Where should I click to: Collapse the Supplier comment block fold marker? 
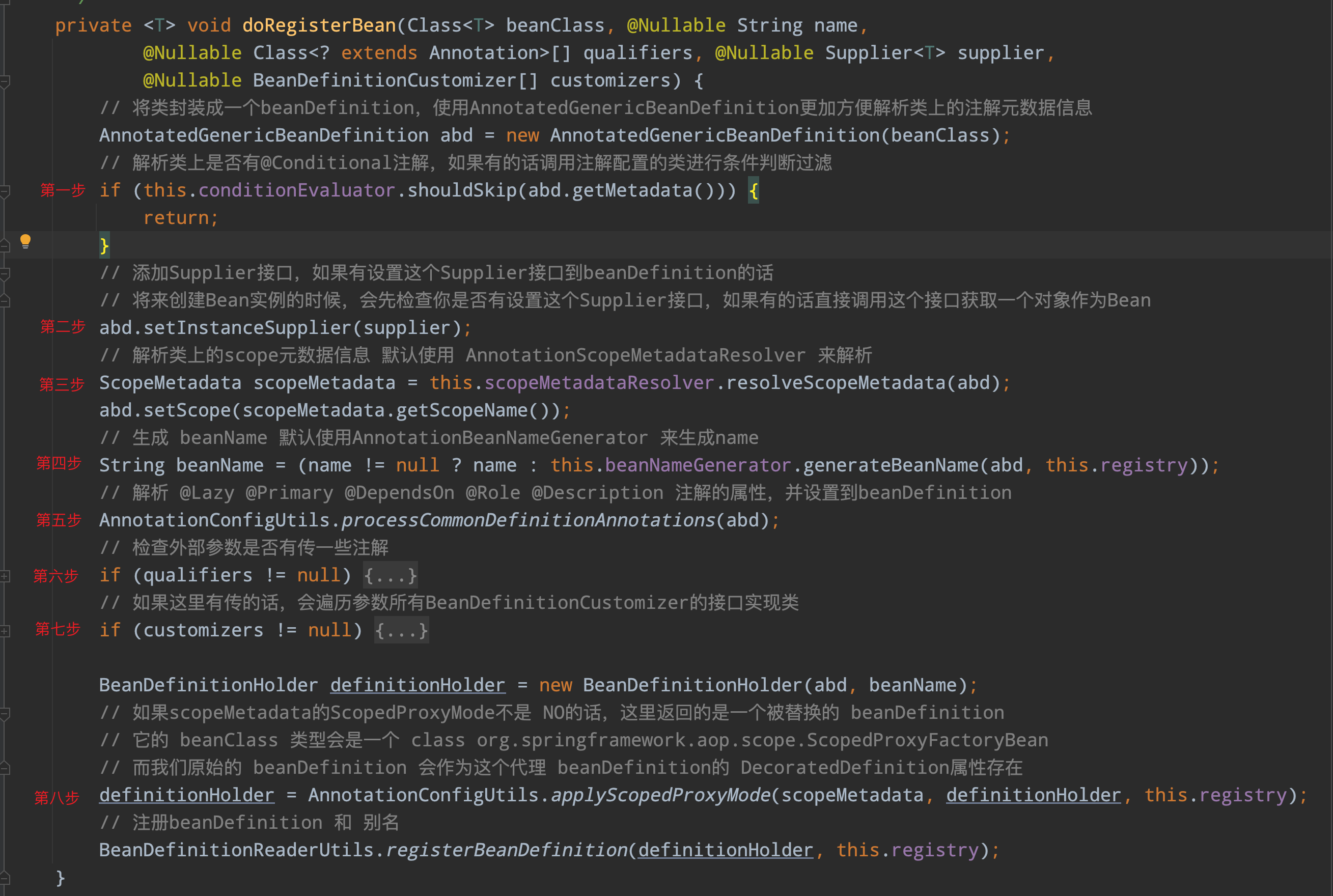[5, 274]
